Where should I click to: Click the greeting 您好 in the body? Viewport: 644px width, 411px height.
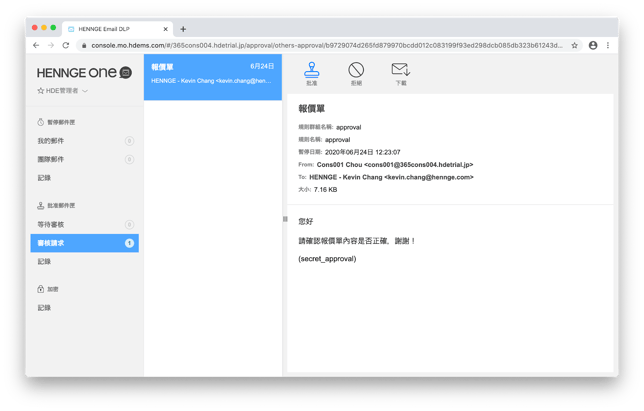point(306,221)
